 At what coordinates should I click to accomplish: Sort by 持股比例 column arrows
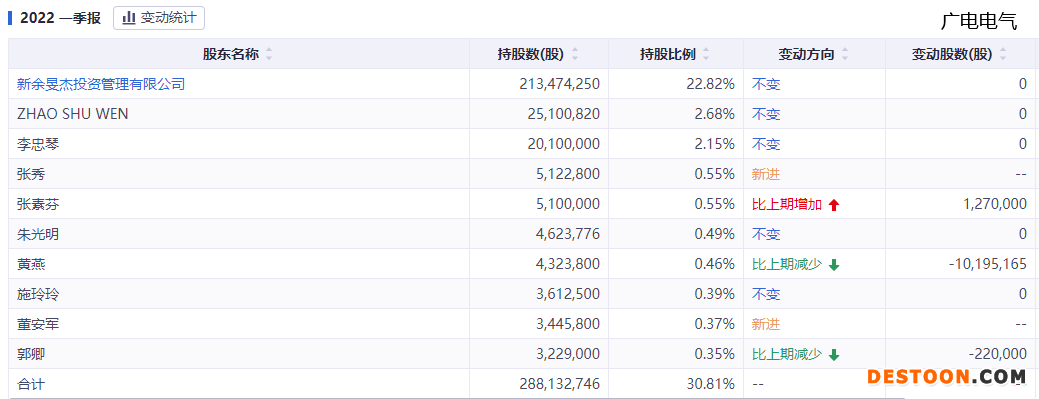(707, 55)
